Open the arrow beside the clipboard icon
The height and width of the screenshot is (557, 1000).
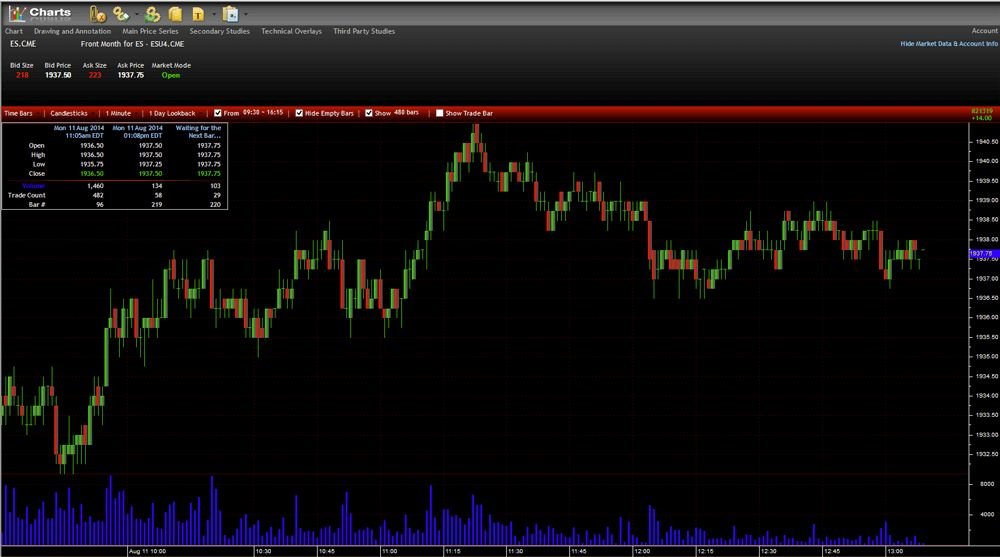pyautogui.click(x=246, y=14)
